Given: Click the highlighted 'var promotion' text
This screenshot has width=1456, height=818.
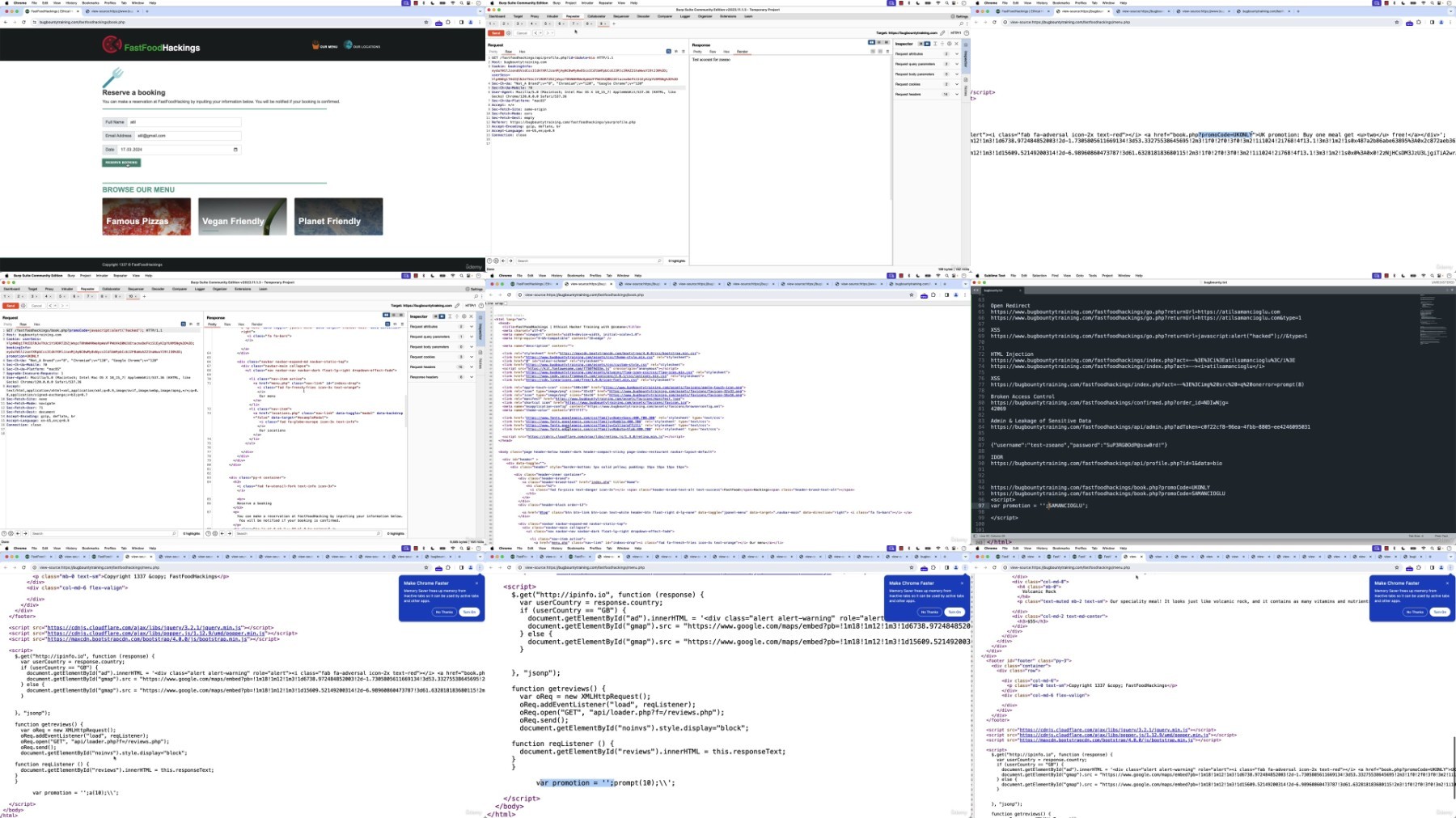Looking at the screenshot, I should click(x=576, y=783).
